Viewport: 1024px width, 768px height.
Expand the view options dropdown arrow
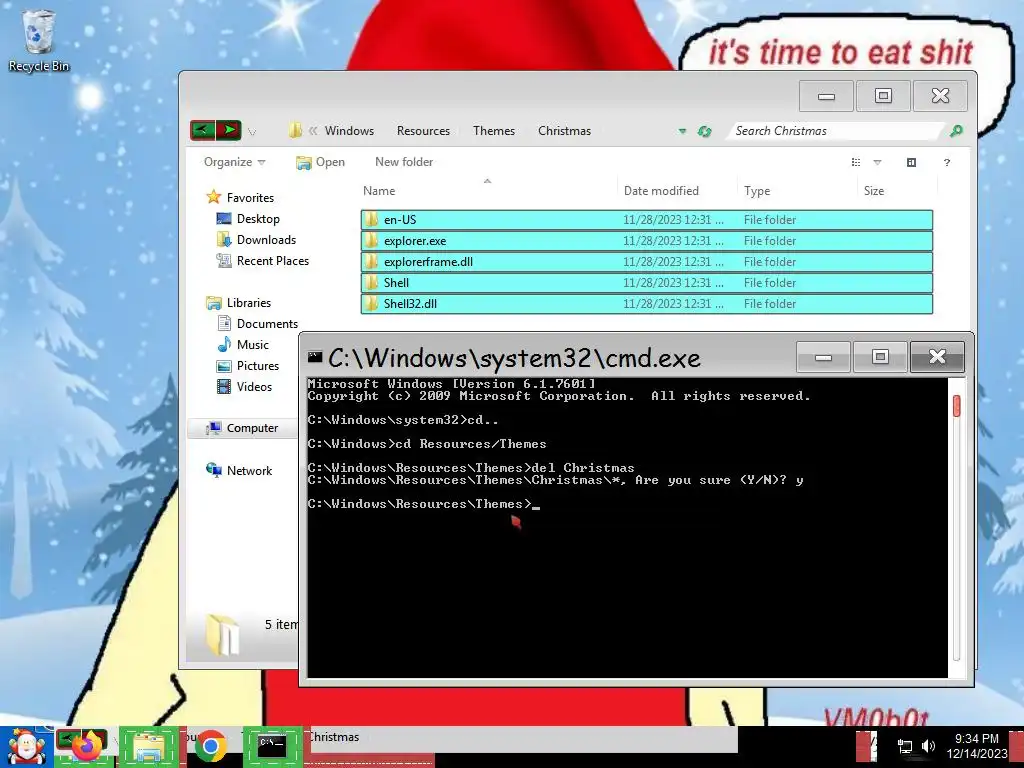tap(877, 162)
